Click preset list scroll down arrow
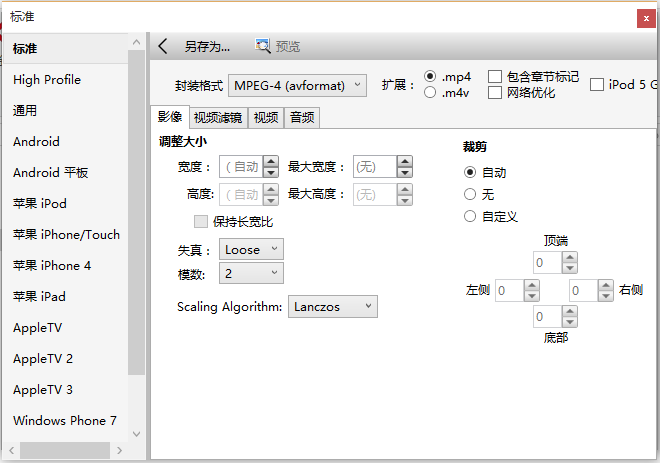Screen dimensions: 660x463 tap(136, 434)
